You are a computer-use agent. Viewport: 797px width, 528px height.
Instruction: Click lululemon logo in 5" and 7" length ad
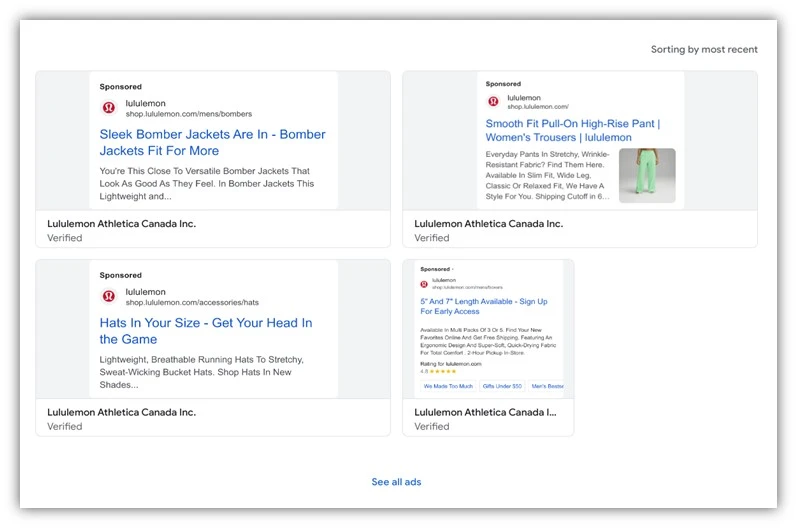[x=424, y=284]
